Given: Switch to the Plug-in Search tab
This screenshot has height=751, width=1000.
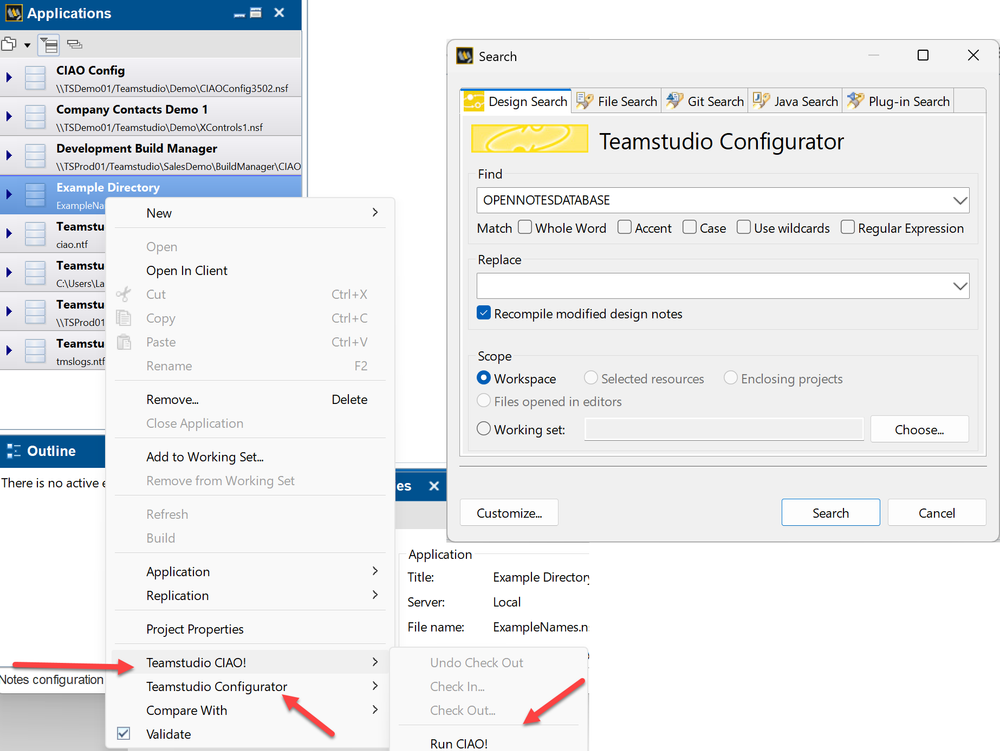Looking at the screenshot, I should (x=898, y=101).
